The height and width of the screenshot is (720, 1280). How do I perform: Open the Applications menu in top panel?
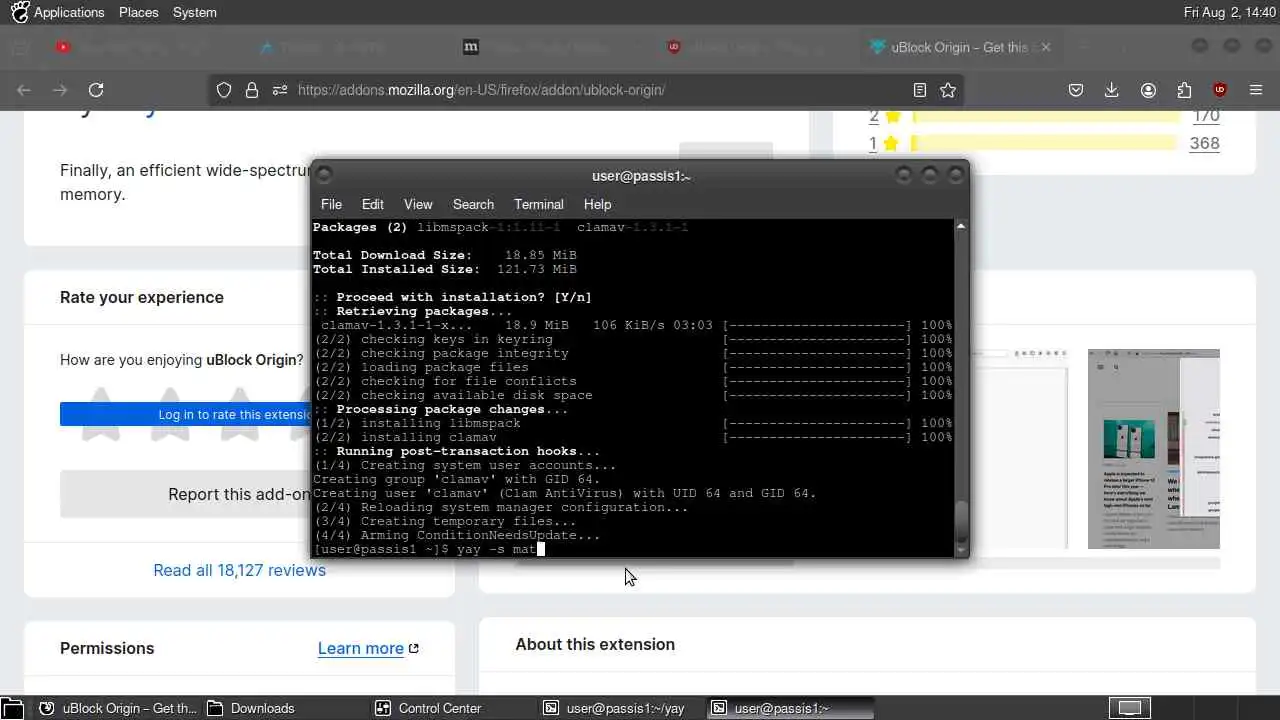point(69,12)
